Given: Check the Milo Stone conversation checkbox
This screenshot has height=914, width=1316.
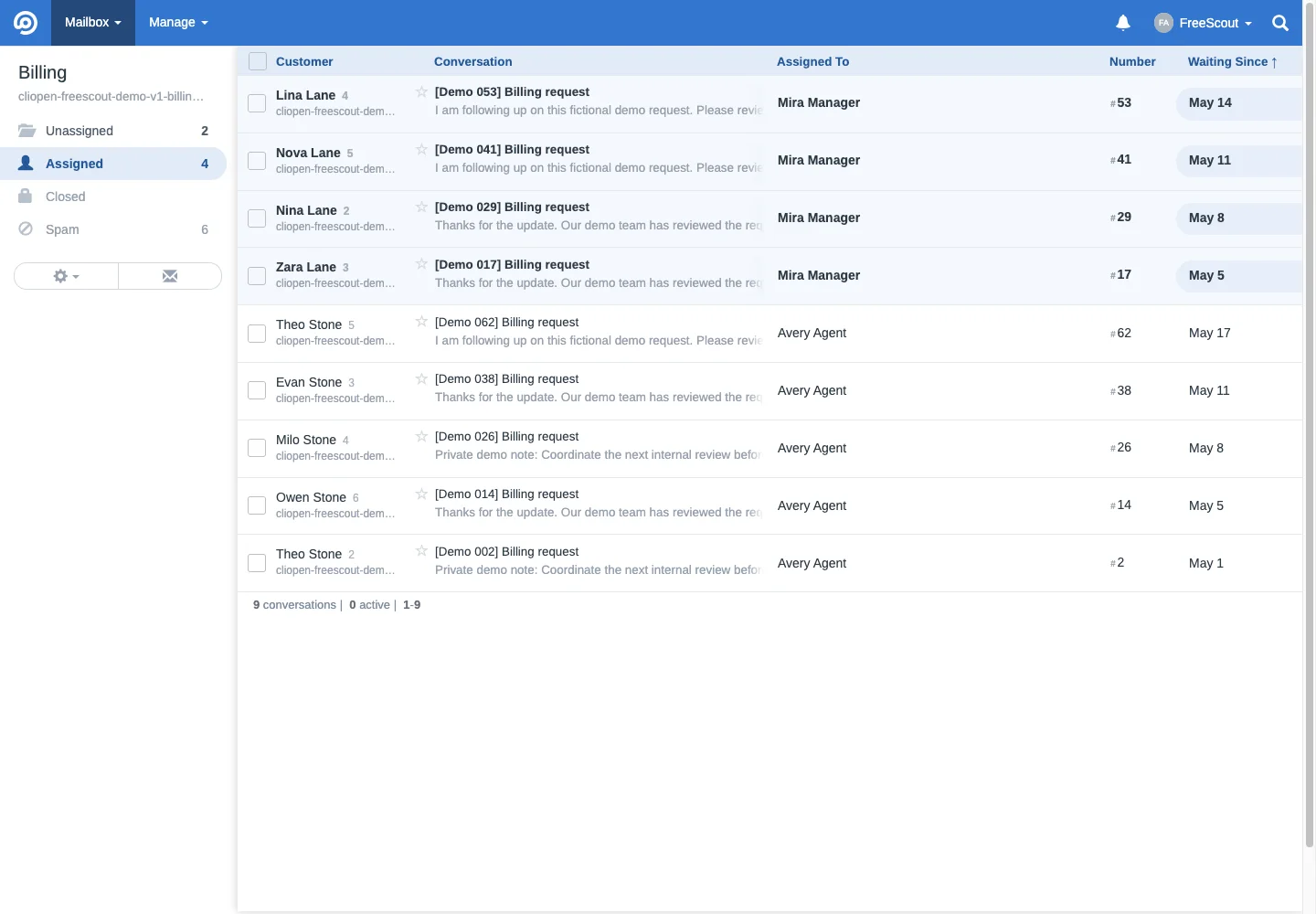Looking at the screenshot, I should pyautogui.click(x=257, y=448).
